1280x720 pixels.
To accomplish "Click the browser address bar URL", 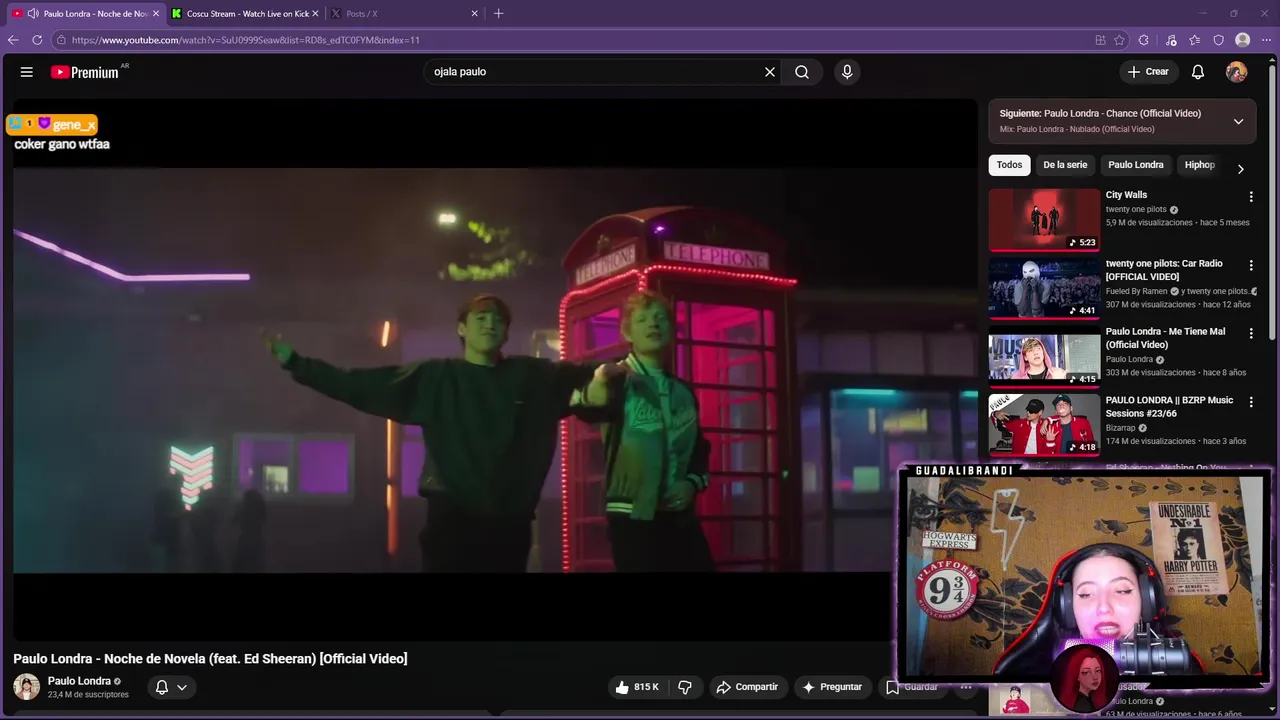I will pos(246,40).
